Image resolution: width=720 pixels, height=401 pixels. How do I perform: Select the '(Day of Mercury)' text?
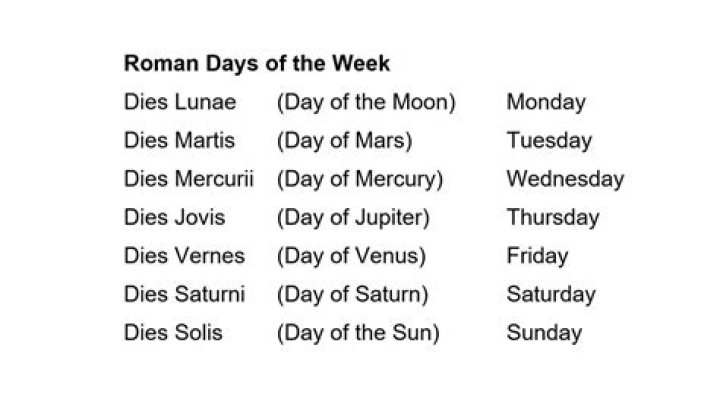point(360,179)
